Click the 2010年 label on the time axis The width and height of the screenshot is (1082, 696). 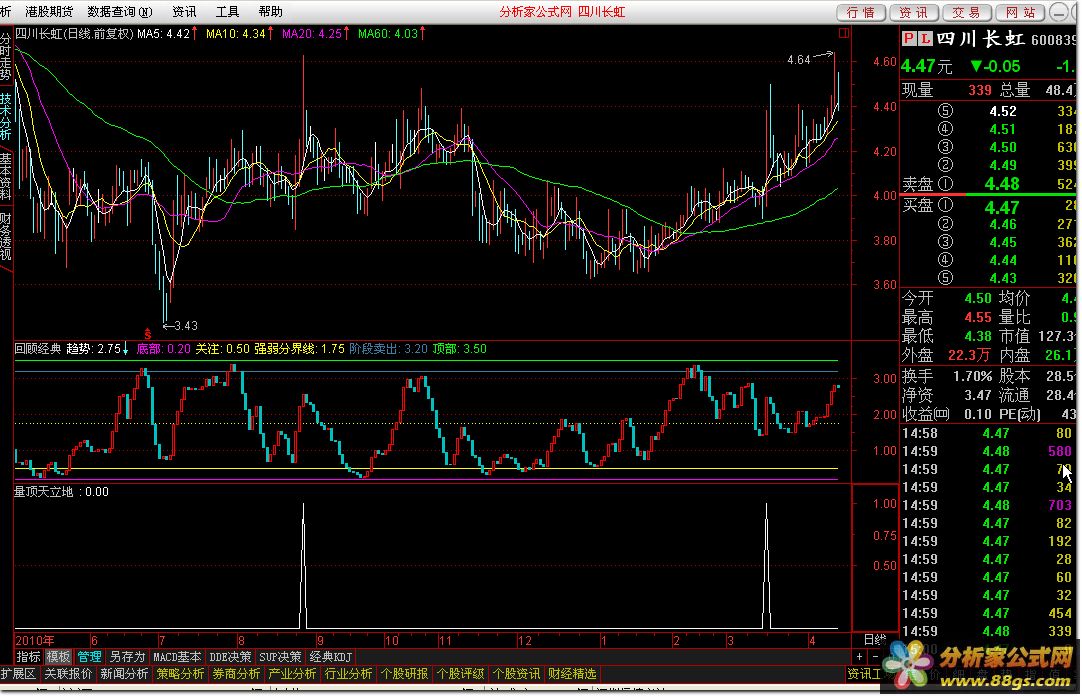click(x=35, y=640)
